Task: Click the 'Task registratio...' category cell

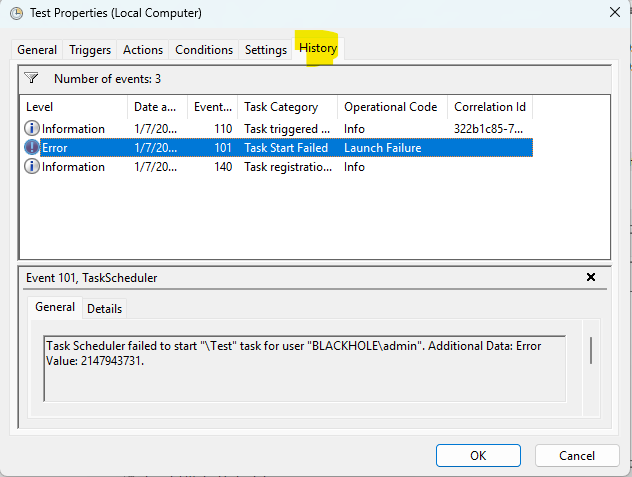Action: [x=288, y=167]
